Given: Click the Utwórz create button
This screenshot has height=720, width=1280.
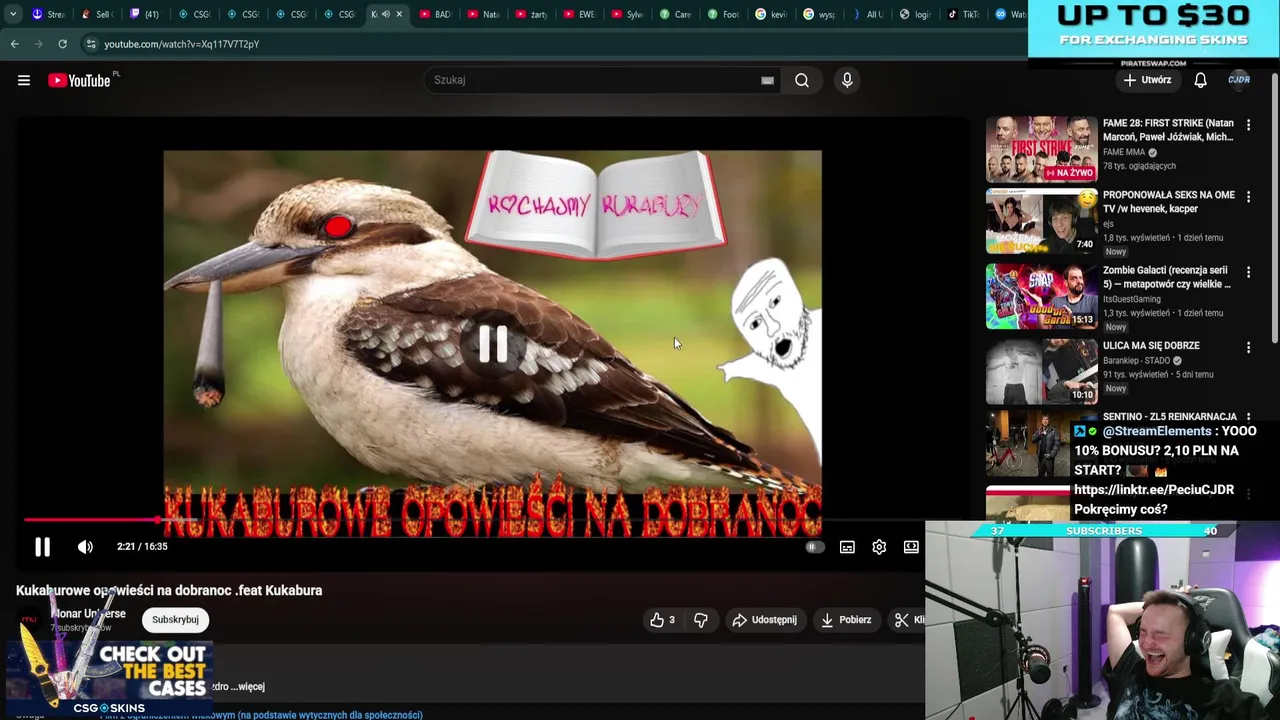Looking at the screenshot, I should pos(1147,80).
